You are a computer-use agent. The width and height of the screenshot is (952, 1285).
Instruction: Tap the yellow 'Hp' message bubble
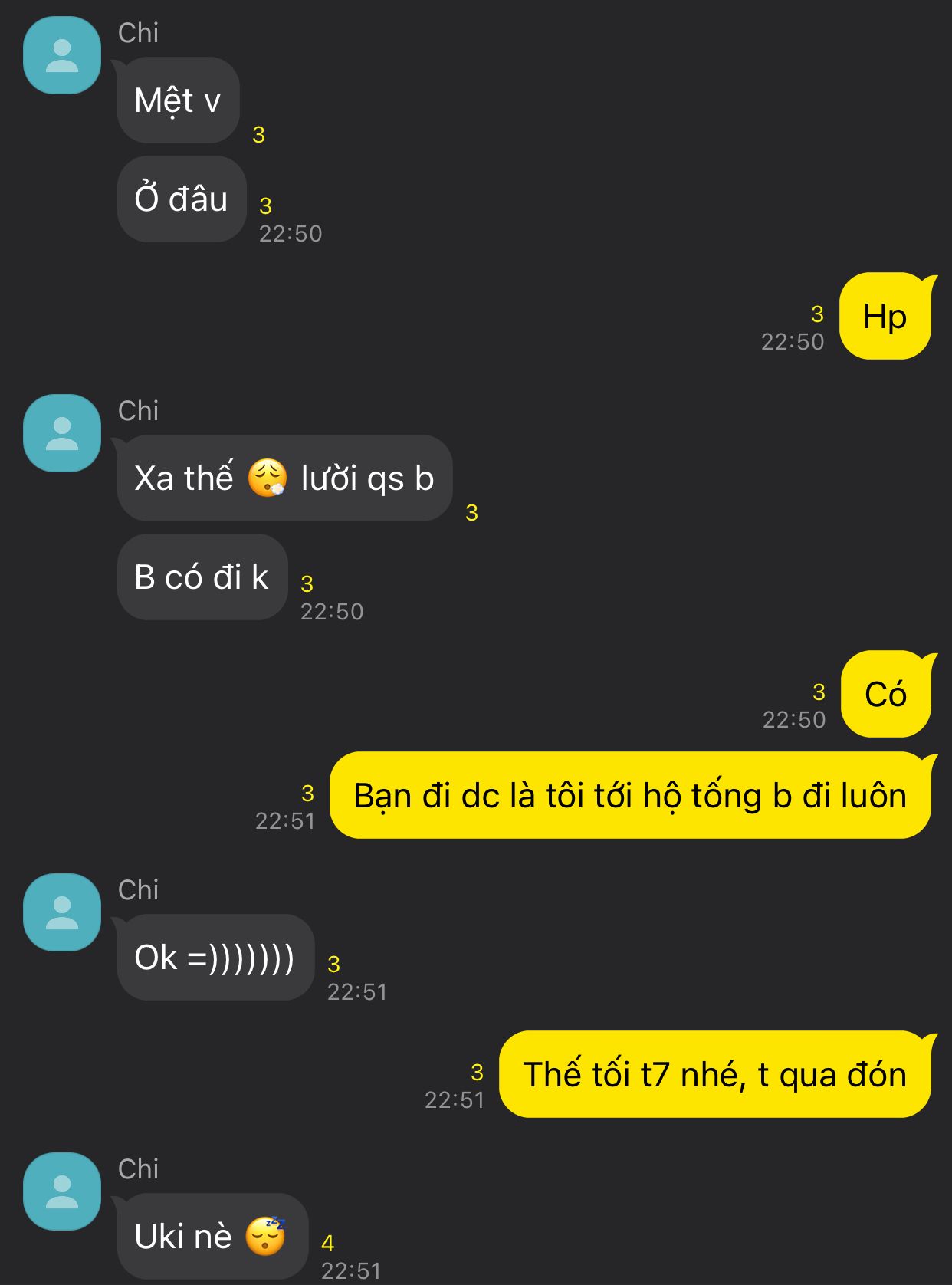[886, 316]
